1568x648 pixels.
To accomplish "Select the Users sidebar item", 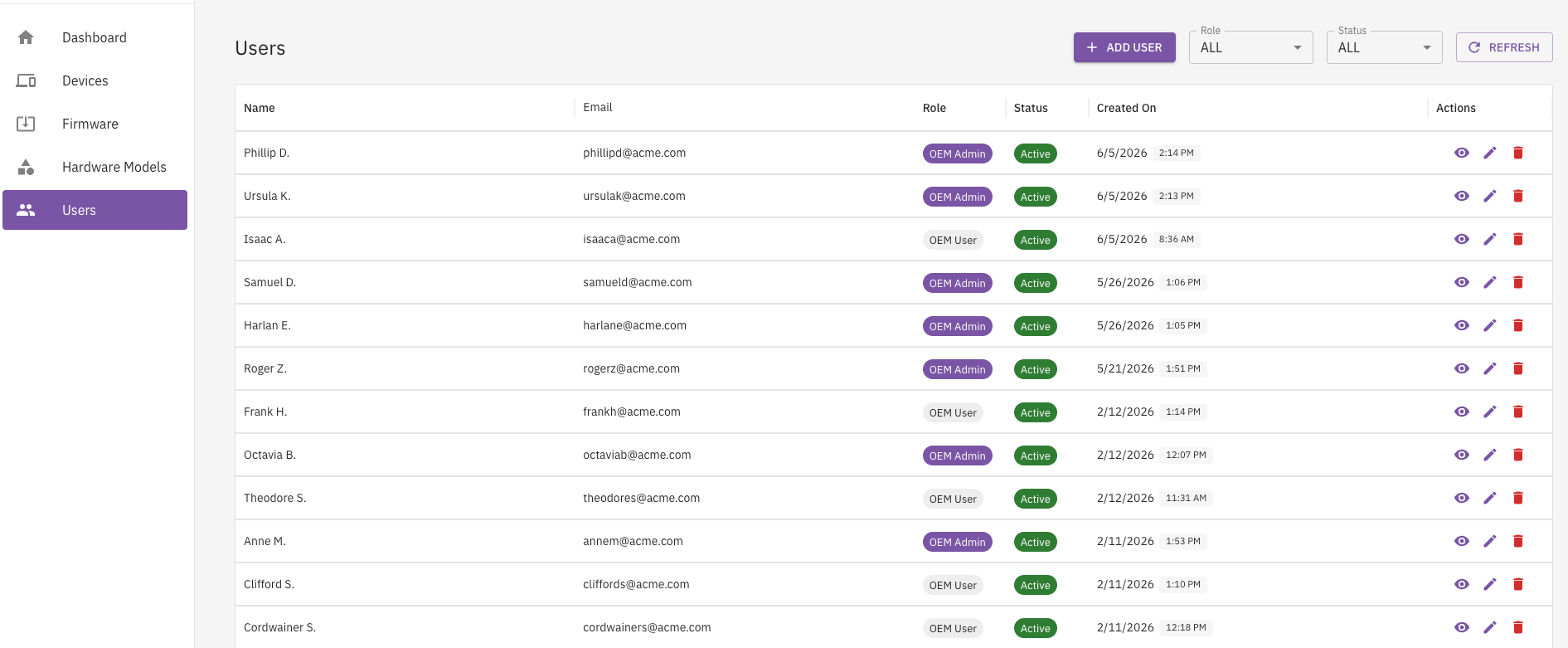I will 95,210.
